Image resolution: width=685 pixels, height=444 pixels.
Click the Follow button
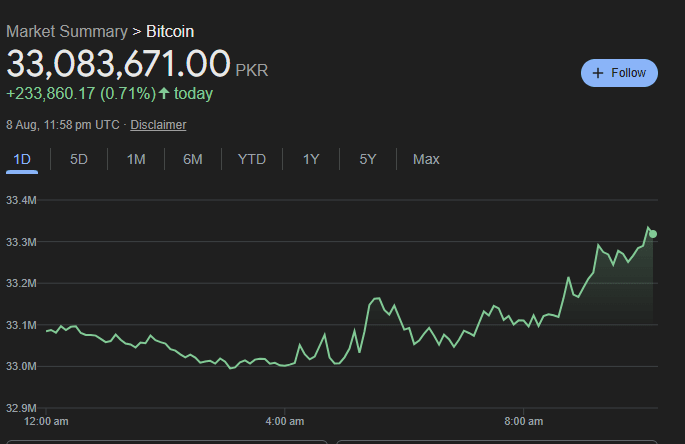[619, 73]
